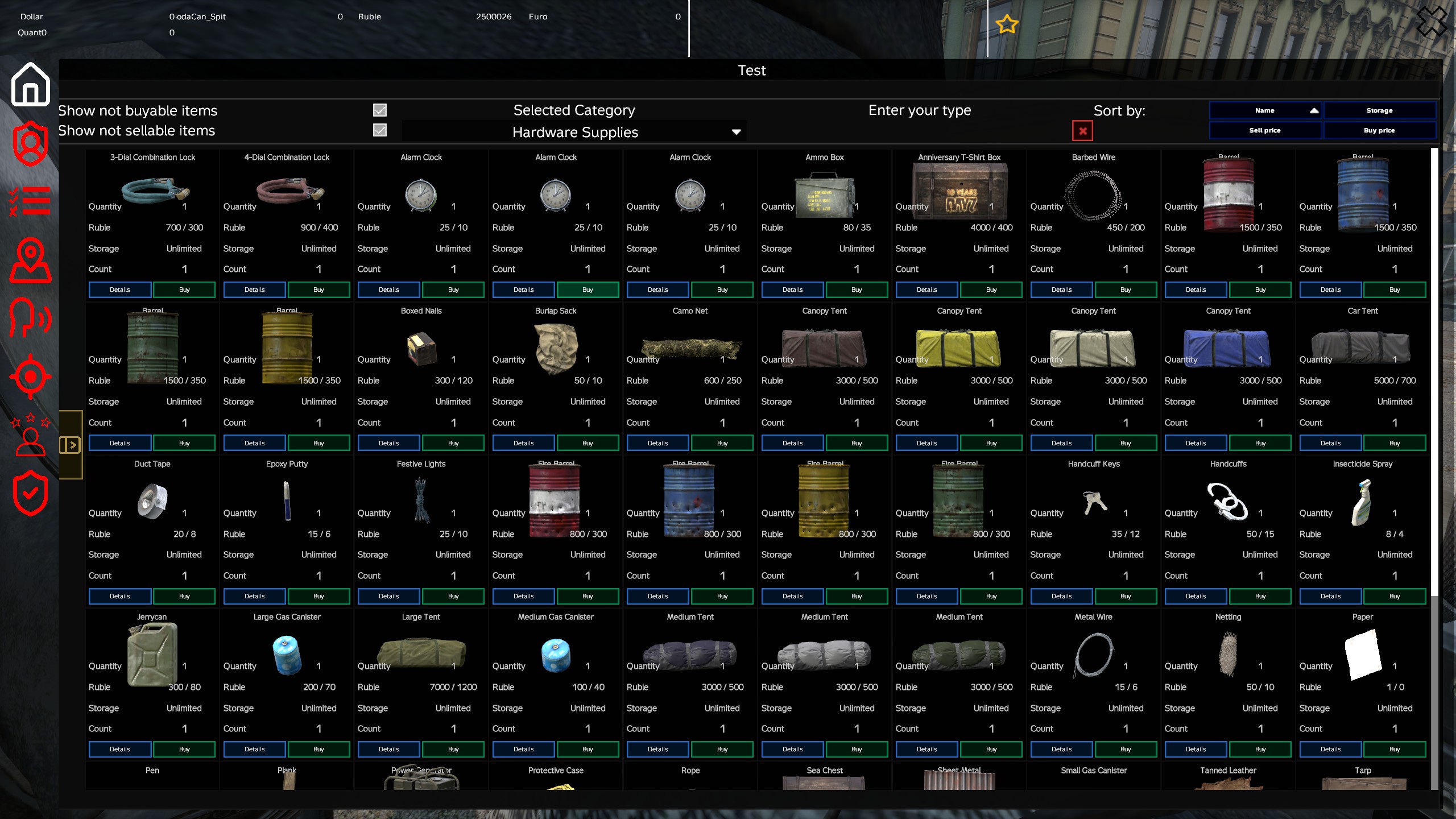Select the Metal Wire item image
Viewport: 1456px width, 819px height.
(x=1093, y=655)
